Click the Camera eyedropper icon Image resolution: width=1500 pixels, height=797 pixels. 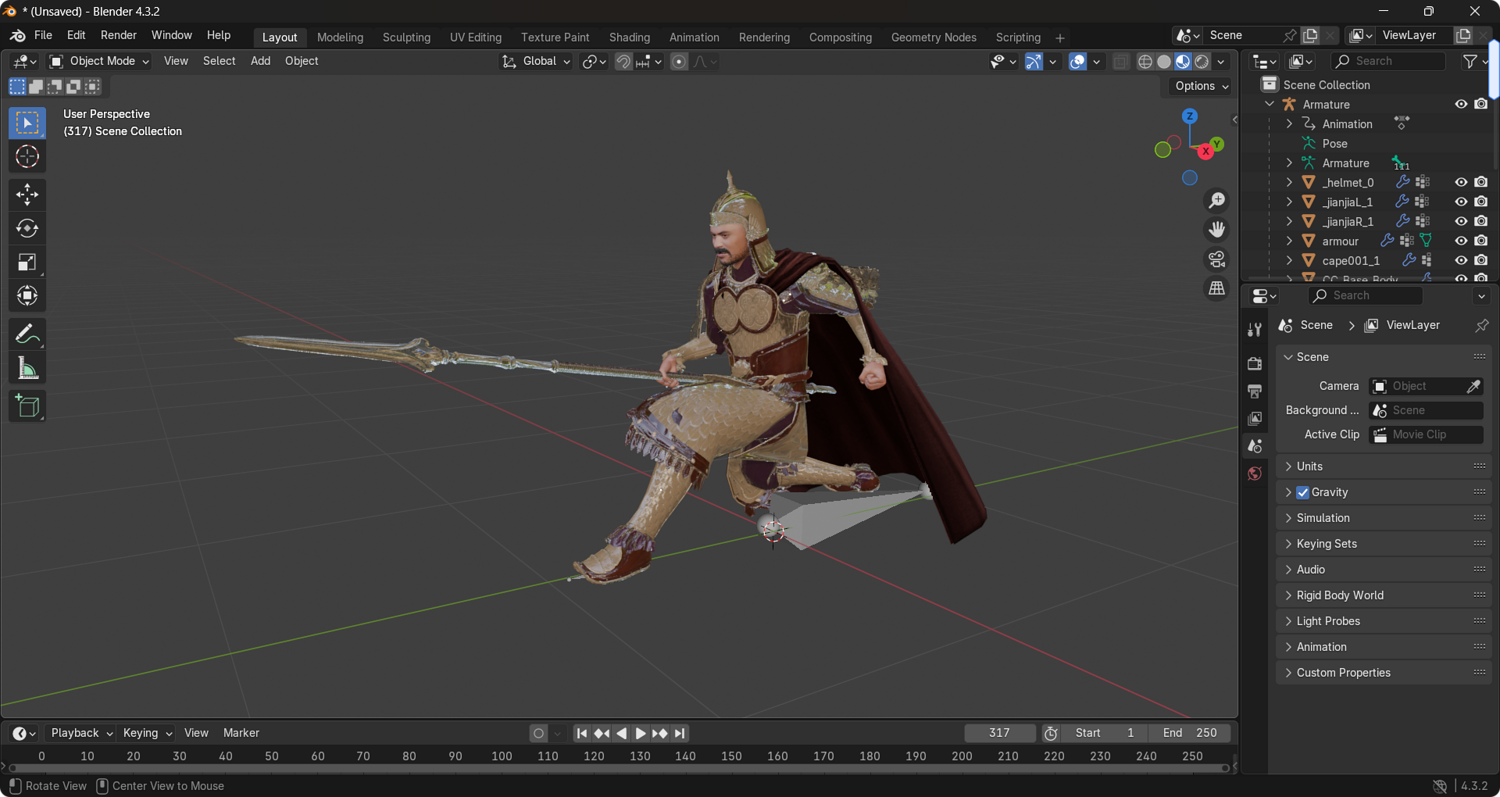(1473, 386)
